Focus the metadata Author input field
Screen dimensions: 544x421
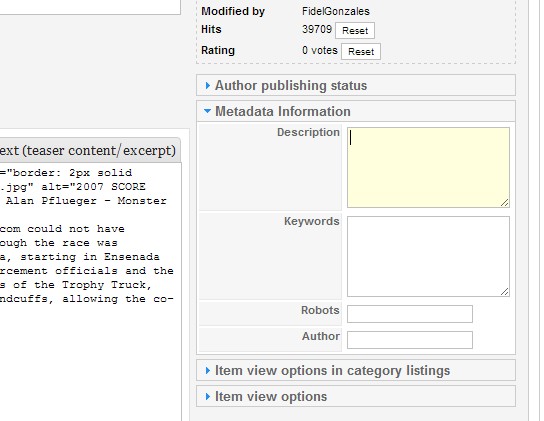point(410,340)
